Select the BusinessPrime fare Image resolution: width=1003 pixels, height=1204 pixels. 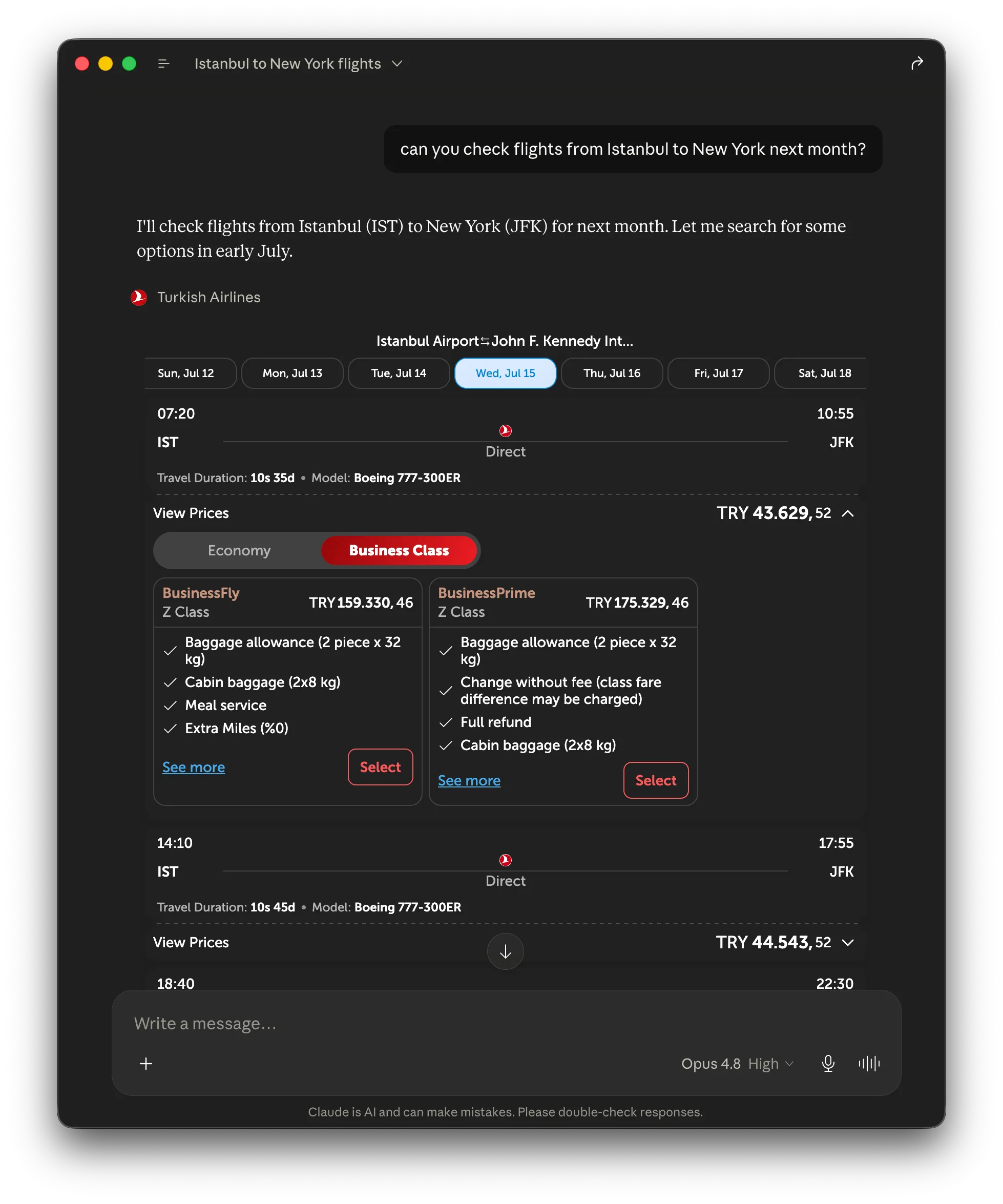pyautogui.click(x=656, y=780)
